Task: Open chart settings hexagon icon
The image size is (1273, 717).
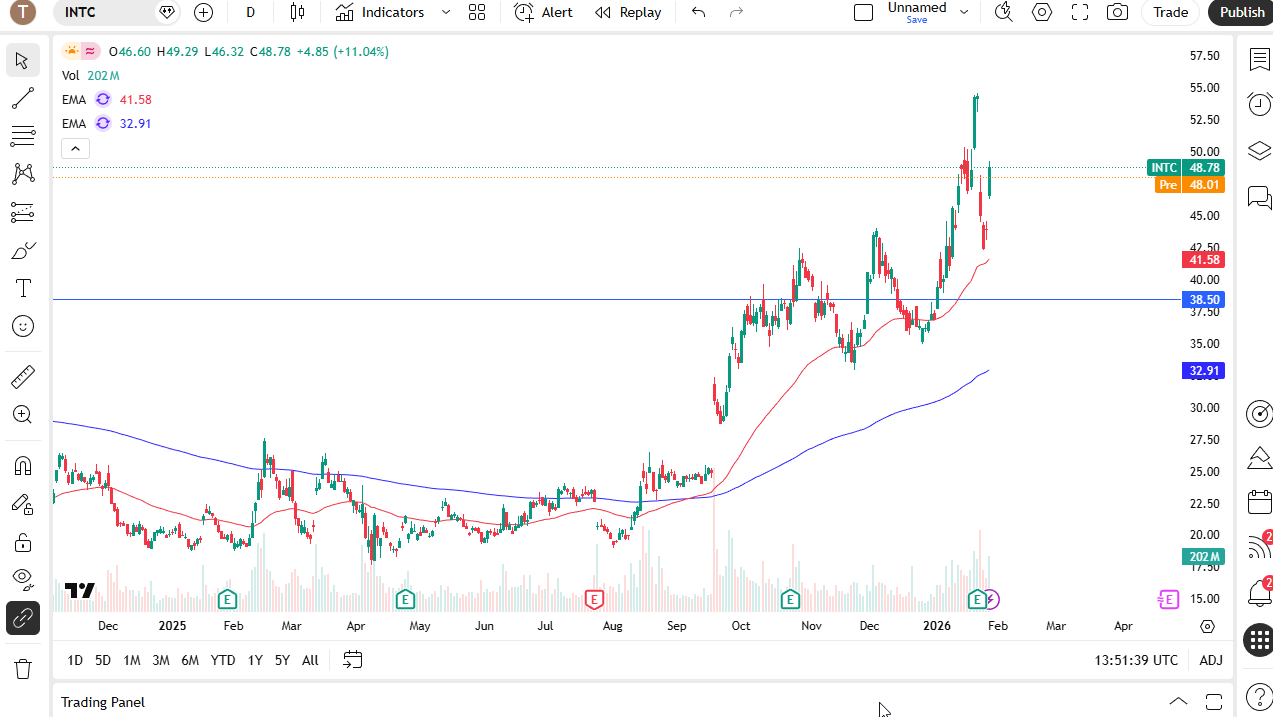Action: 1042,12
